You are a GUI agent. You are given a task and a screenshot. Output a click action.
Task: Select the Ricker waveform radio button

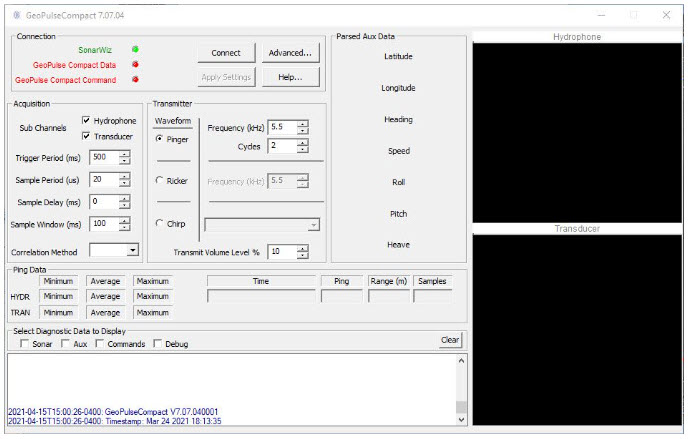160,181
